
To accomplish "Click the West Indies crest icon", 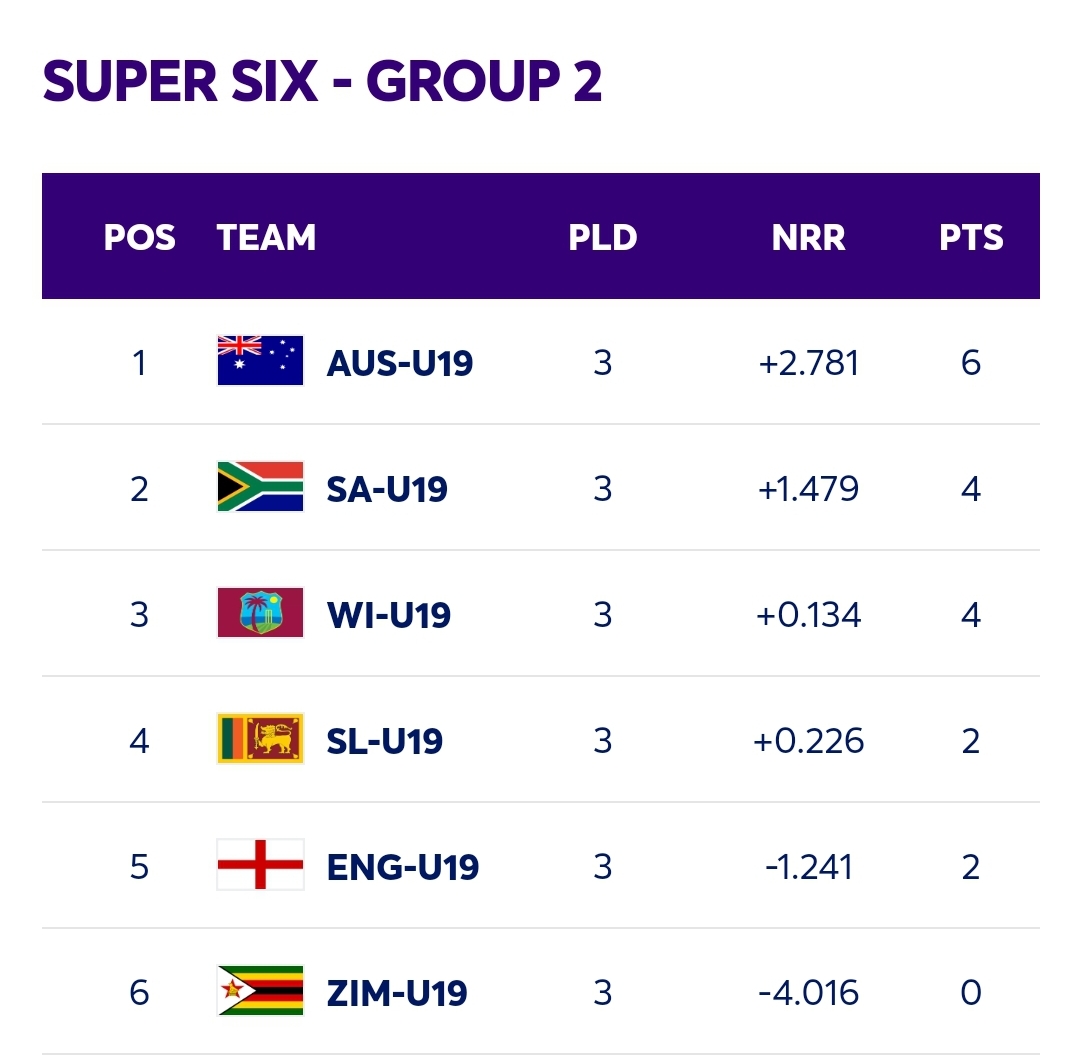I will (x=260, y=612).
